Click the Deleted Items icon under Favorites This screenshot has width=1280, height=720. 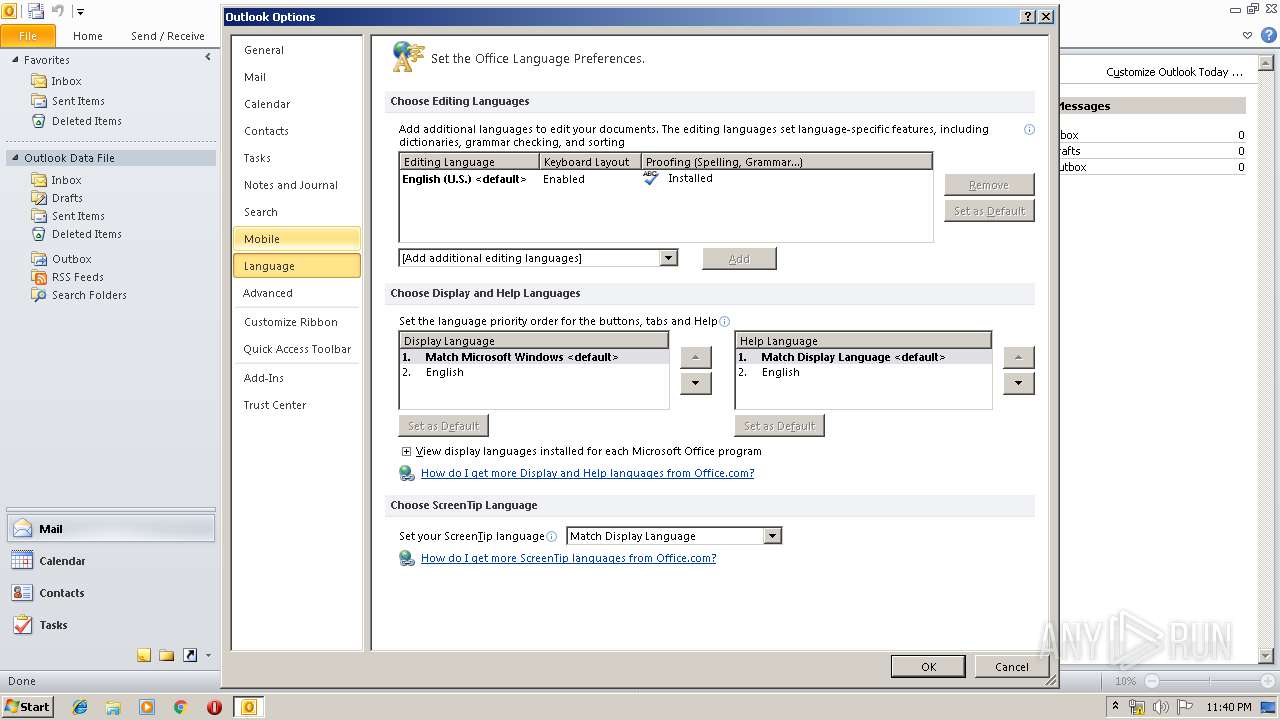coord(39,121)
